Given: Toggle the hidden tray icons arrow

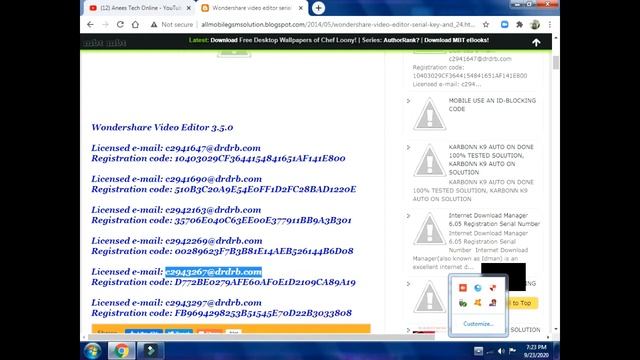Looking at the screenshot, I should 478,351.
